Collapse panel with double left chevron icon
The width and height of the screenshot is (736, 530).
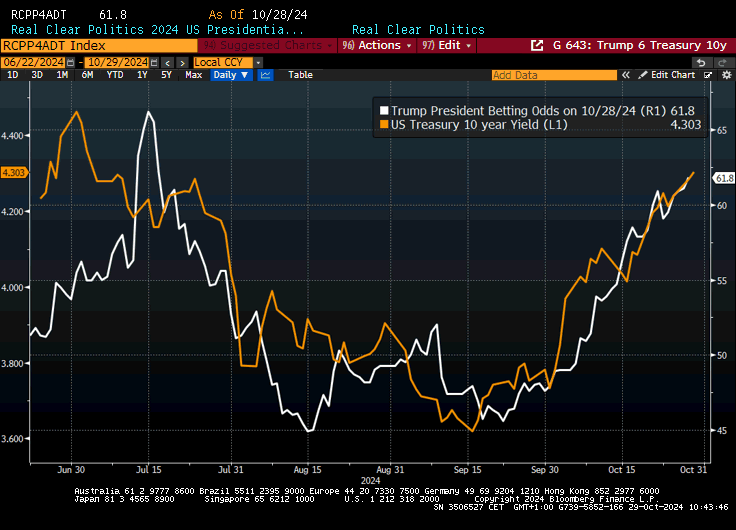pos(626,75)
